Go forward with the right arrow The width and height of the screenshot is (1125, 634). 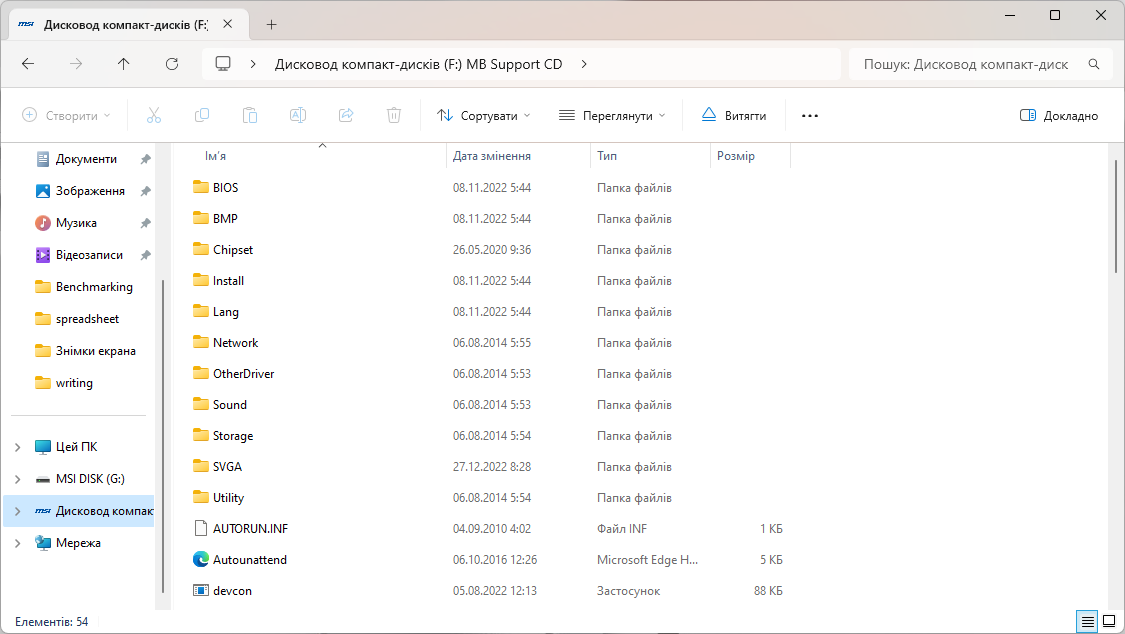pyautogui.click(x=76, y=64)
